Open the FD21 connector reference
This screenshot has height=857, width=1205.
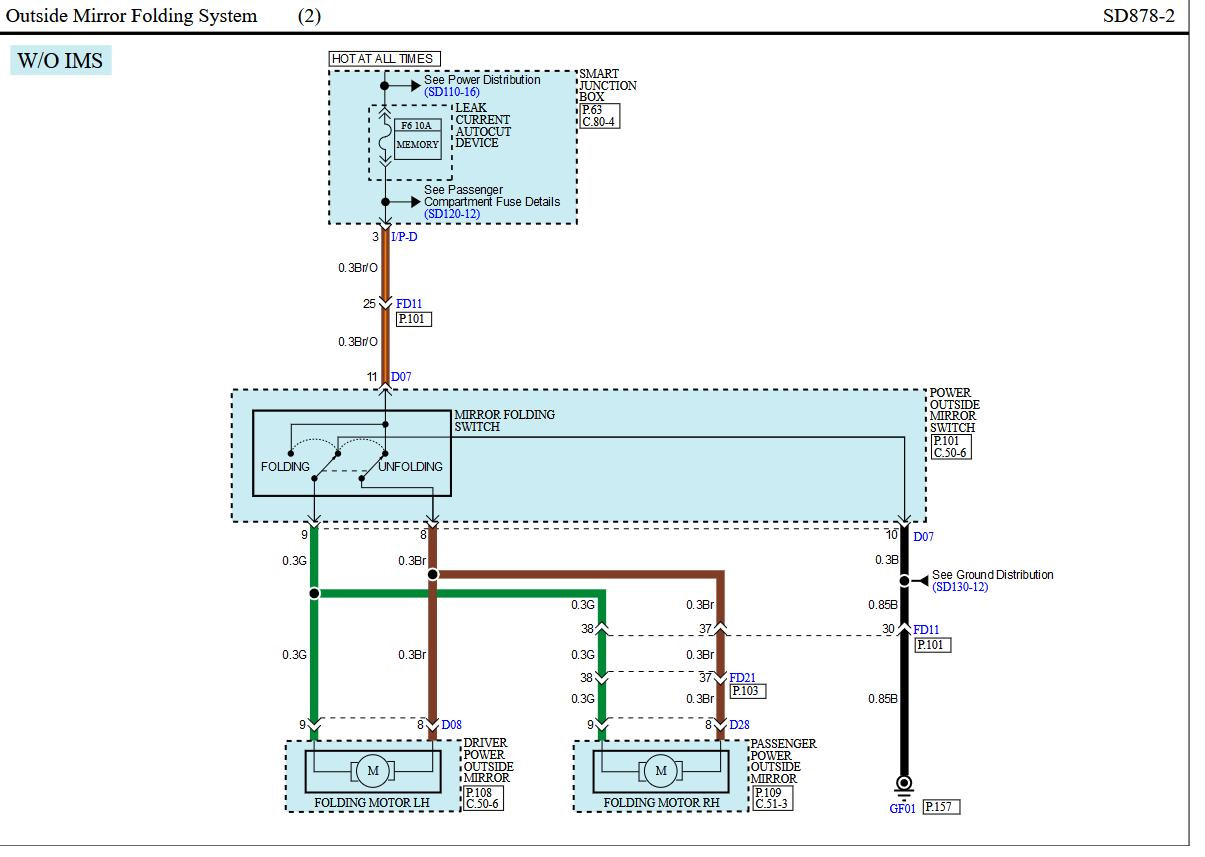[x=743, y=677]
